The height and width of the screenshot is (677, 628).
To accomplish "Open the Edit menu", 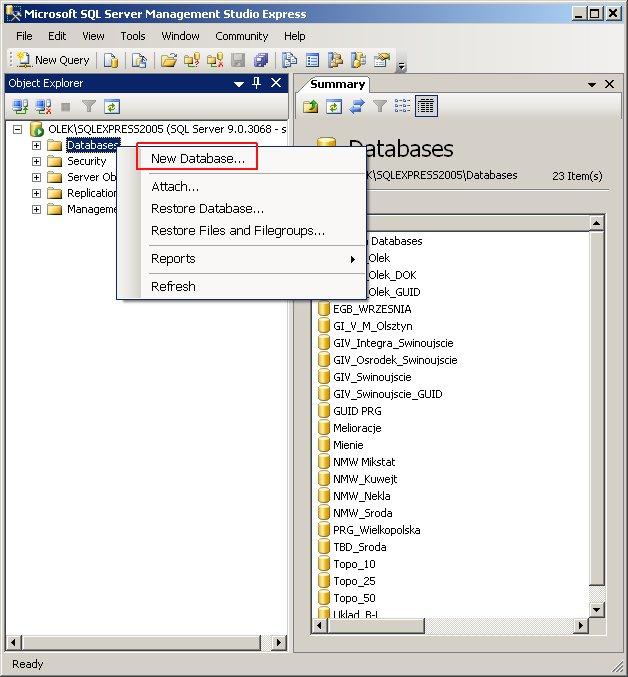I will click(57, 36).
